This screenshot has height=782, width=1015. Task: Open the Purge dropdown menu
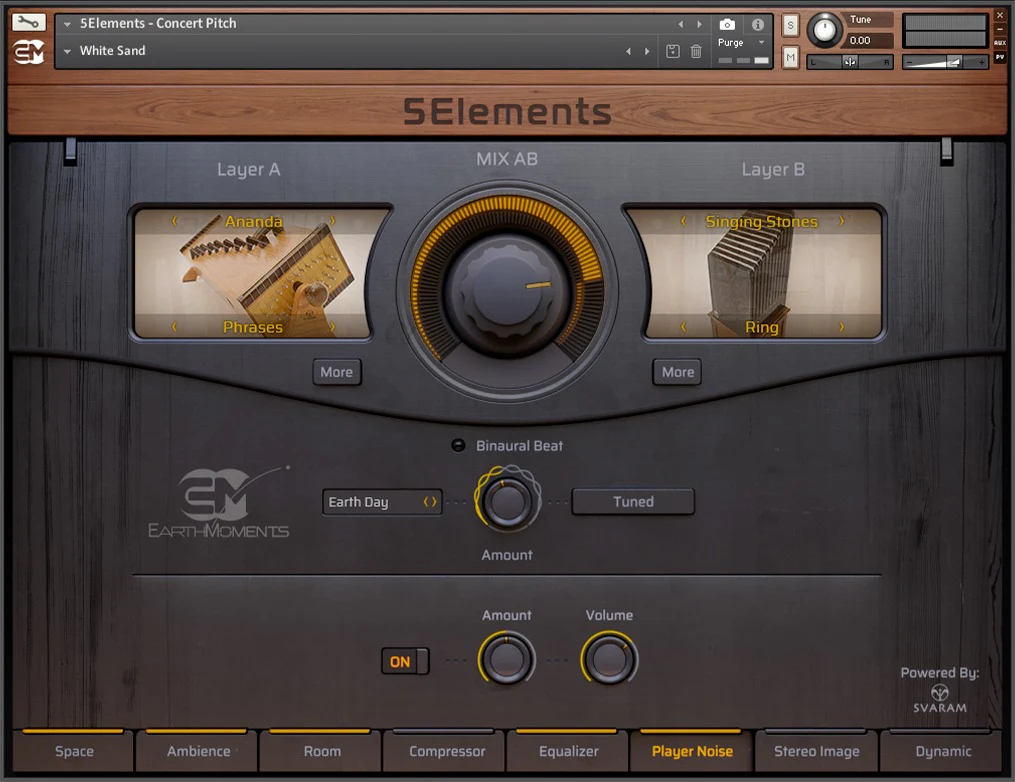[x=761, y=42]
